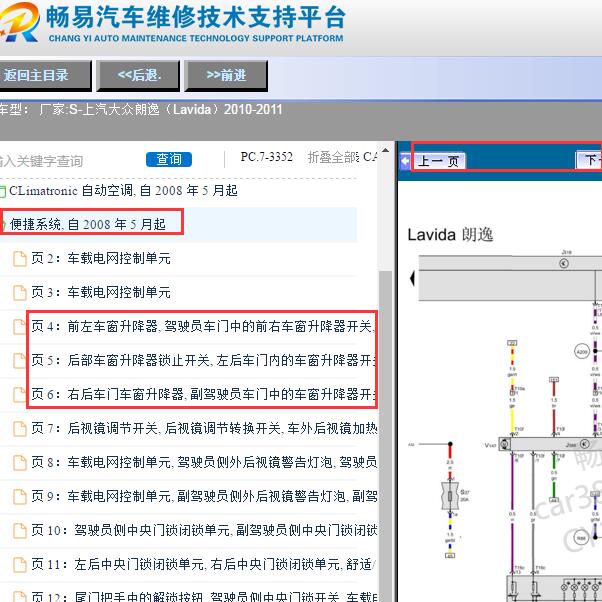
Task: Go back with <<后退 button
Action: [x=138, y=75]
